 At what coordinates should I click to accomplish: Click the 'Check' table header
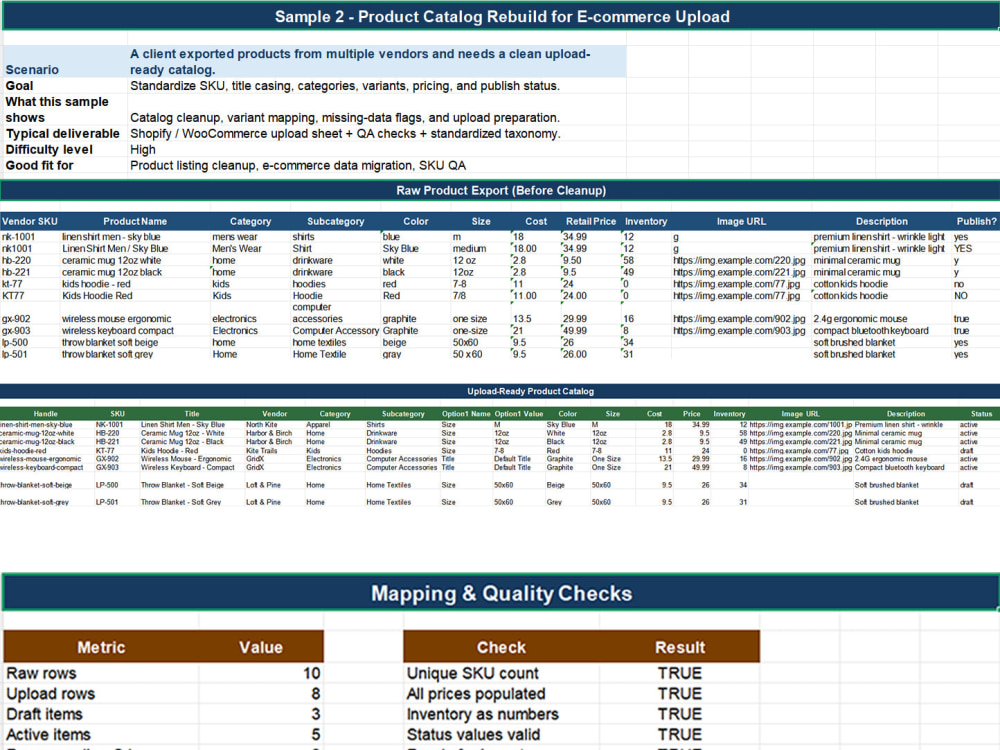pyautogui.click(x=501, y=647)
